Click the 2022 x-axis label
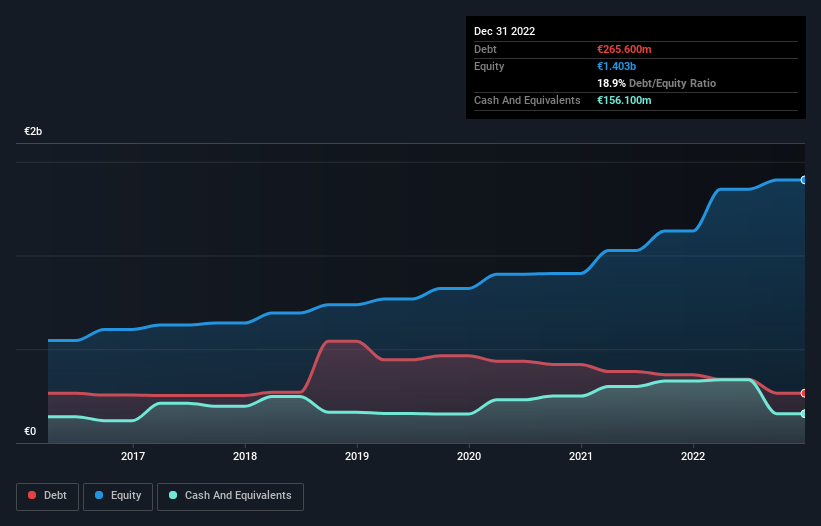The height and width of the screenshot is (526, 821). pyautogui.click(x=693, y=456)
